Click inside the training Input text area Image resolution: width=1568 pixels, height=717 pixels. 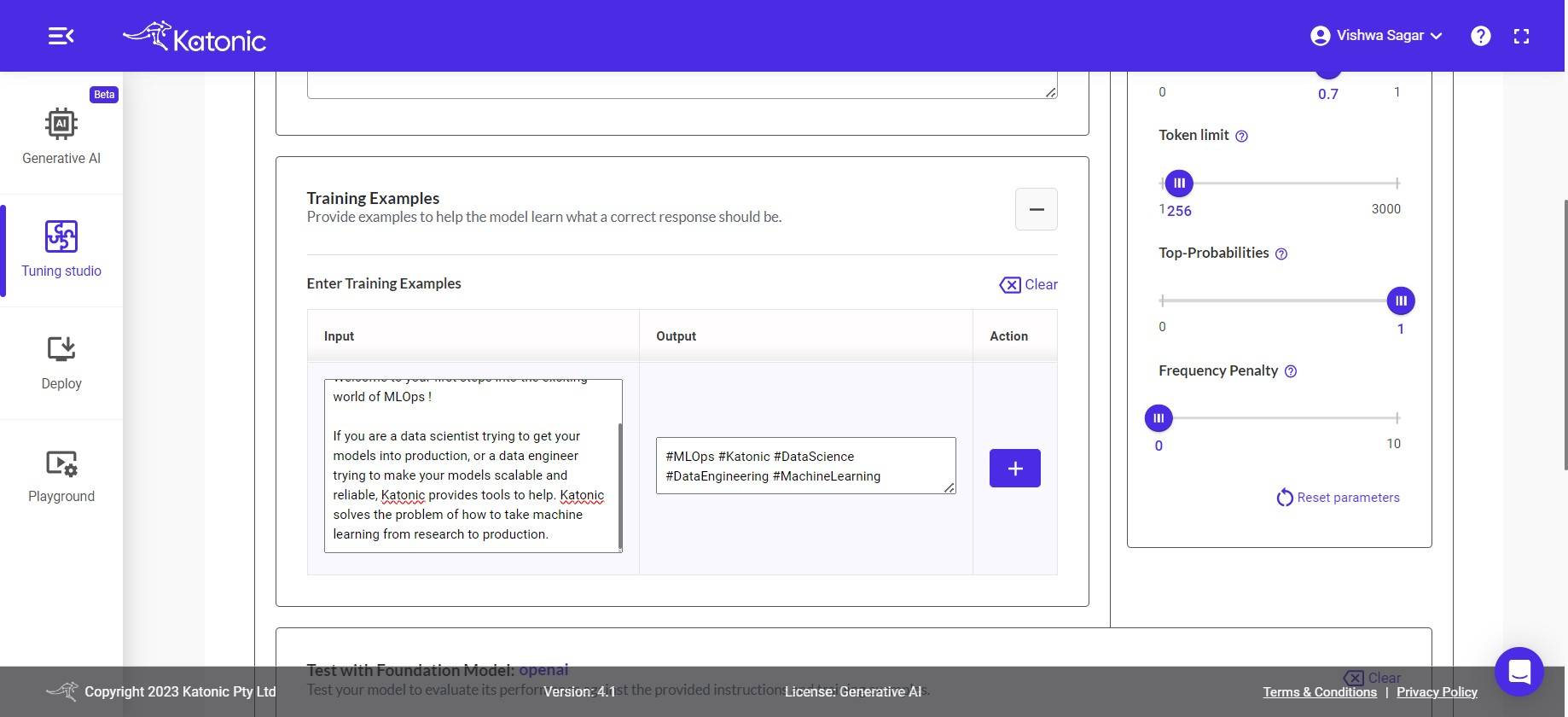pos(473,466)
